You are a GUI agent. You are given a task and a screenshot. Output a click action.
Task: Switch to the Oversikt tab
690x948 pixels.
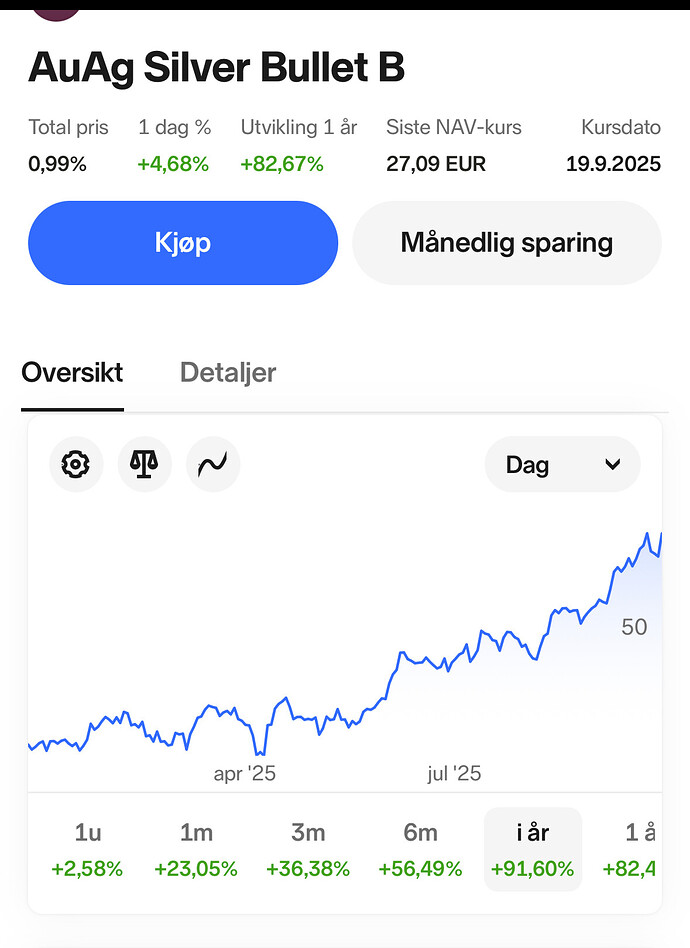click(x=72, y=373)
